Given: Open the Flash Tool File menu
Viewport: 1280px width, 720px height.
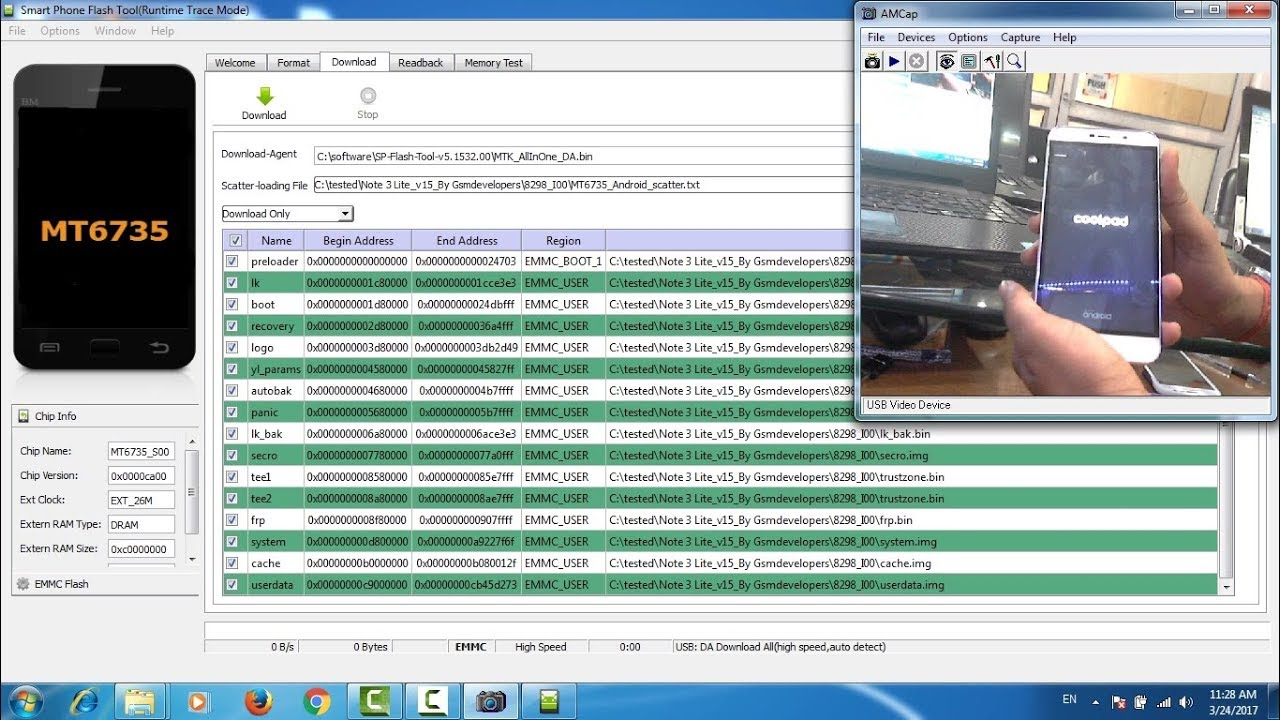Looking at the screenshot, I should pos(17,31).
